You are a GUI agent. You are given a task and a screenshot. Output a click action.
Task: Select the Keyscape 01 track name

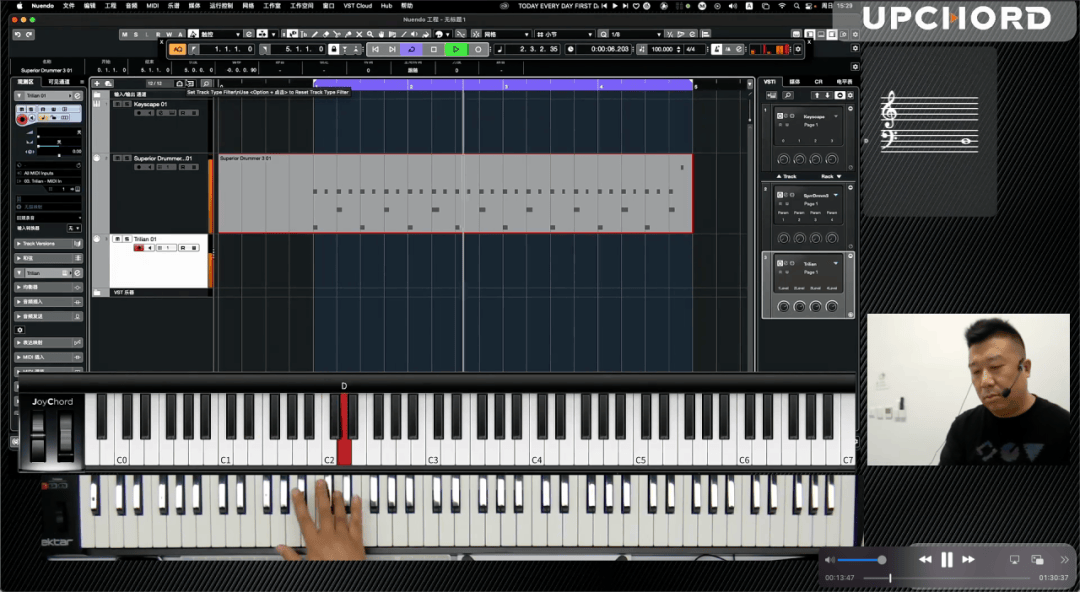point(150,104)
